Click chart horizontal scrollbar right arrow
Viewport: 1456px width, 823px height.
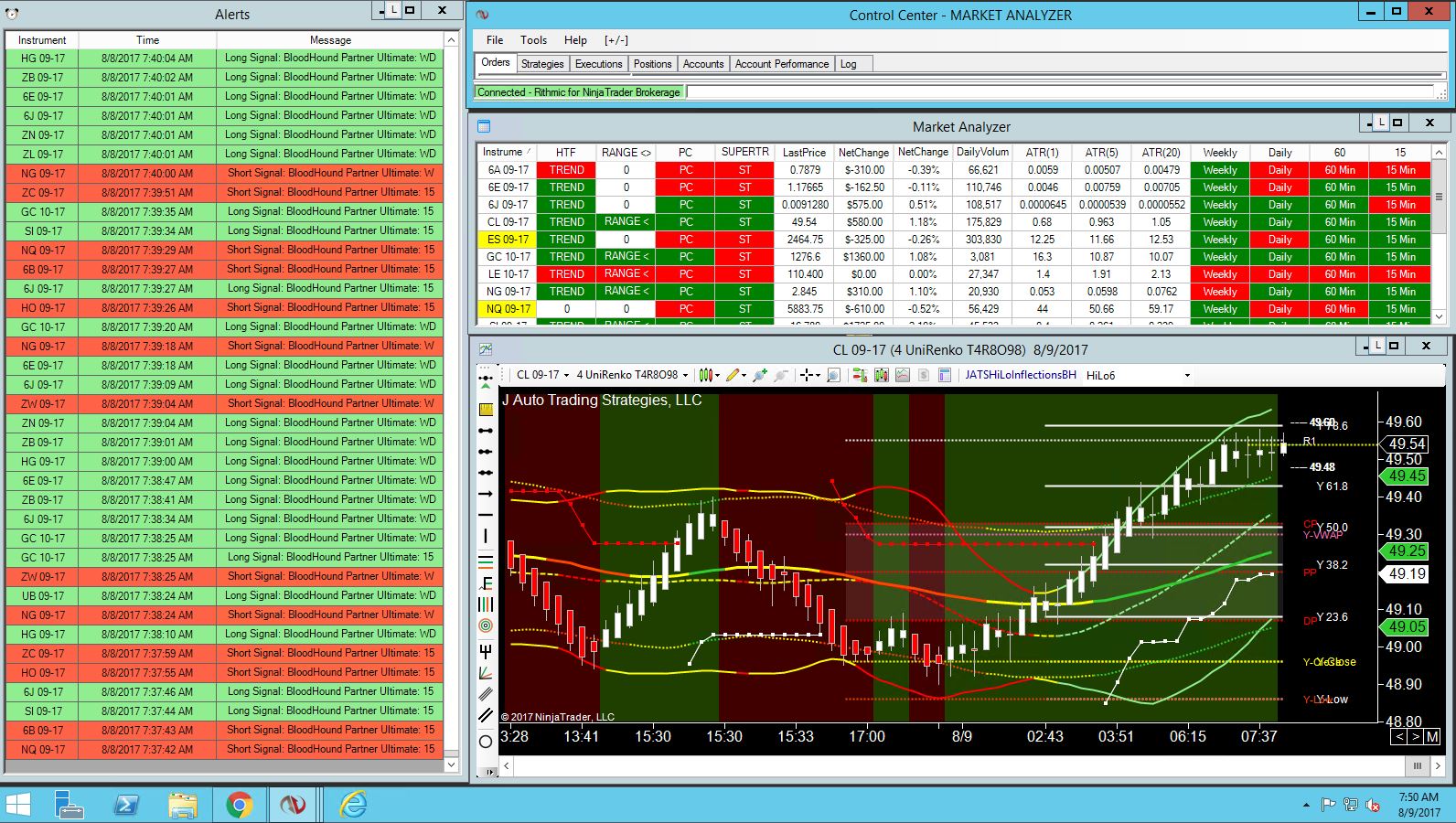[1438, 766]
